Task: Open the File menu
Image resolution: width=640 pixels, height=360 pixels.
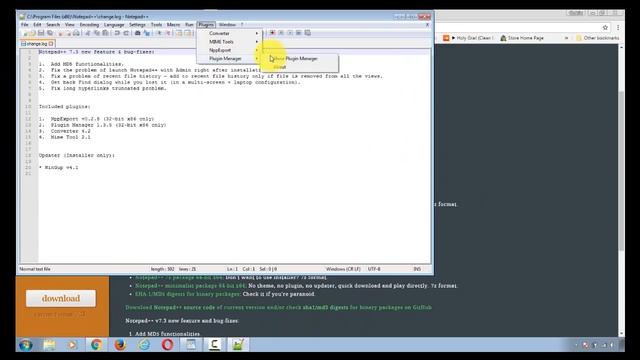Action: tap(24, 24)
